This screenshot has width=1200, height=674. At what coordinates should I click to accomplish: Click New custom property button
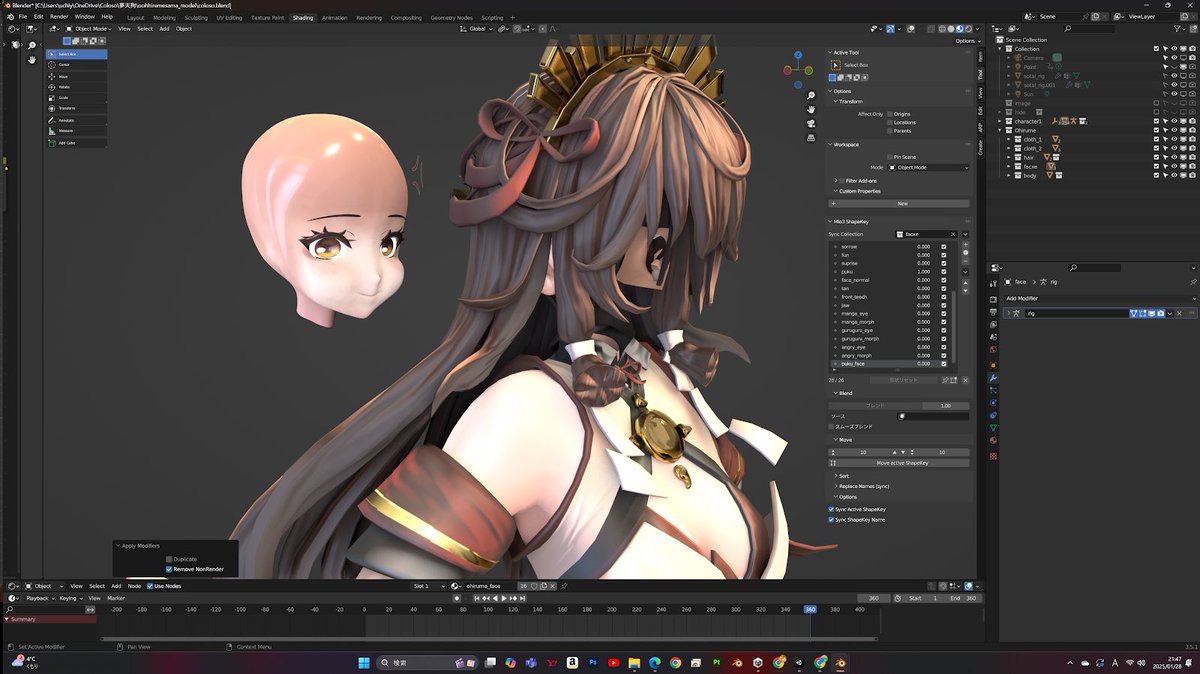[x=899, y=203]
